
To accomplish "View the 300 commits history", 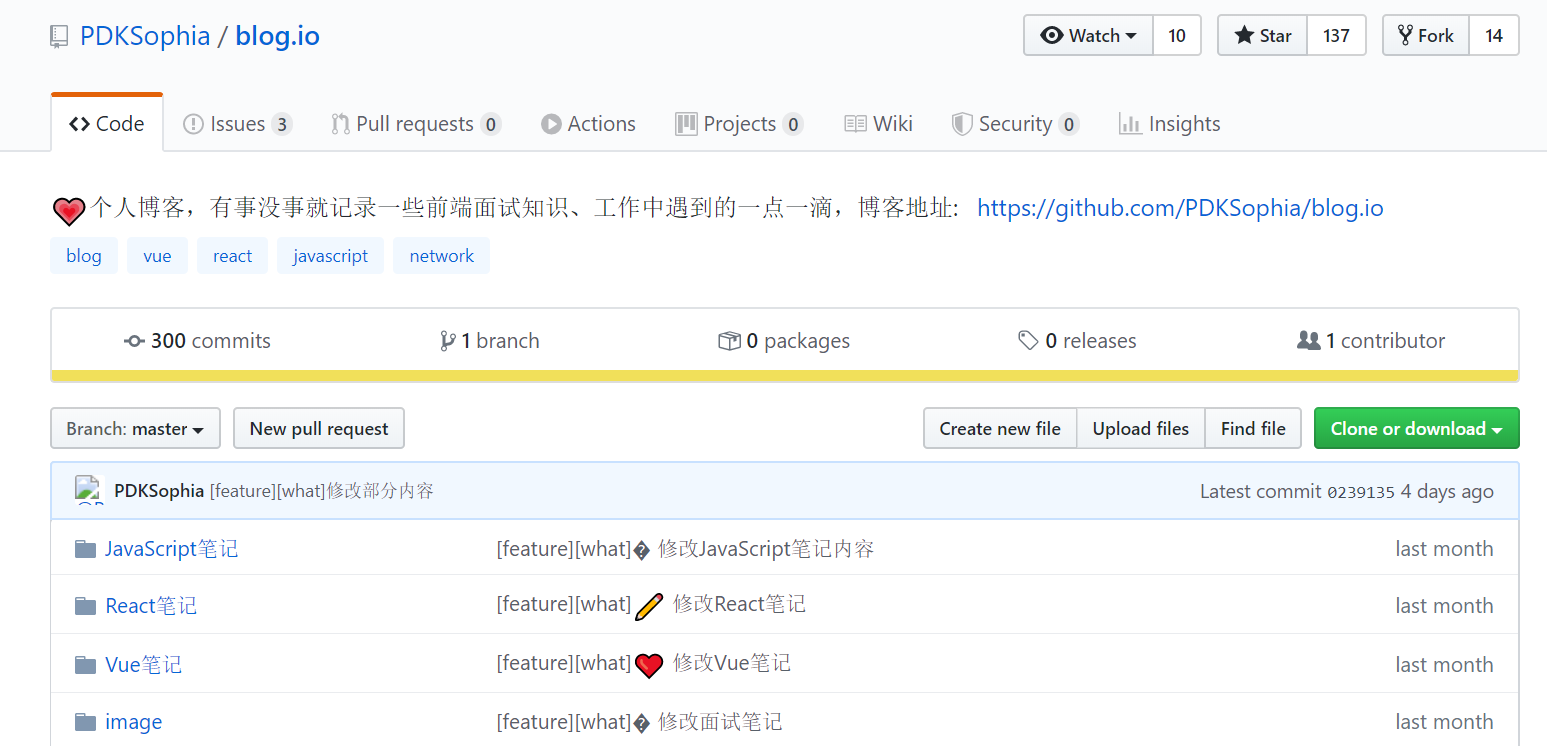I will [x=197, y=341].
